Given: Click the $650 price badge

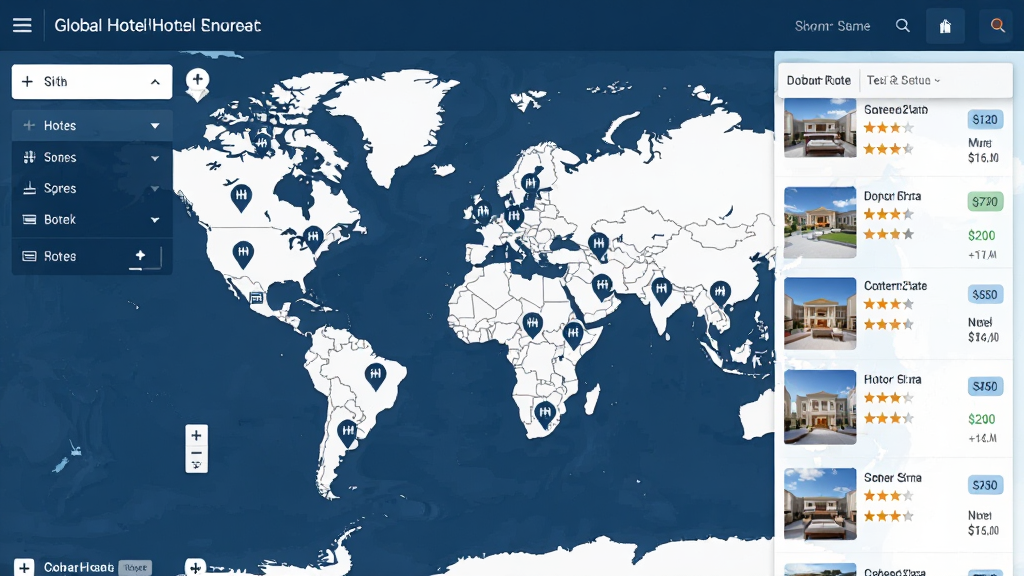Looking at the screenshot, I should pos(985,295).
